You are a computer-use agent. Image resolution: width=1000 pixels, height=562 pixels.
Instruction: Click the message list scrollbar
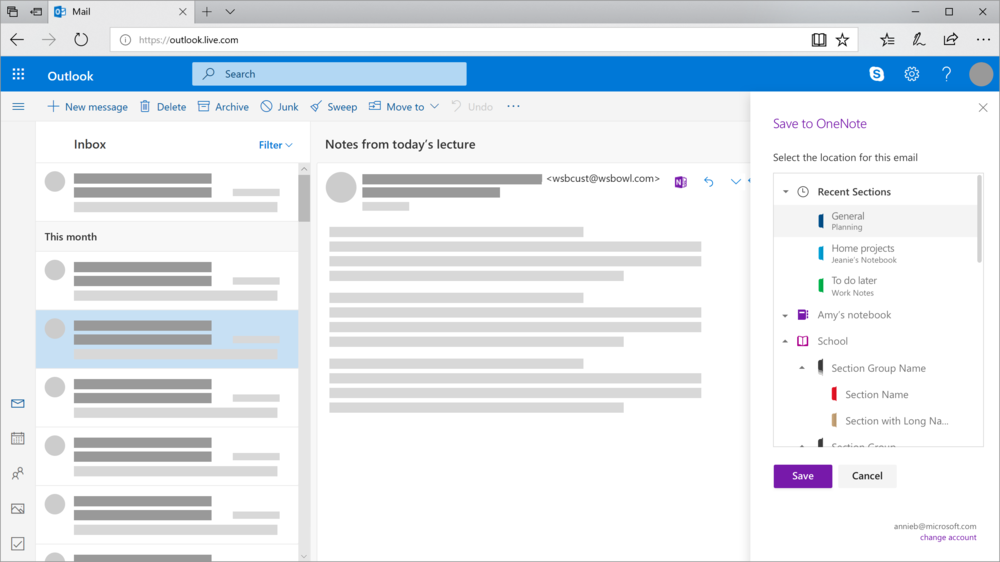pos(304,199)
